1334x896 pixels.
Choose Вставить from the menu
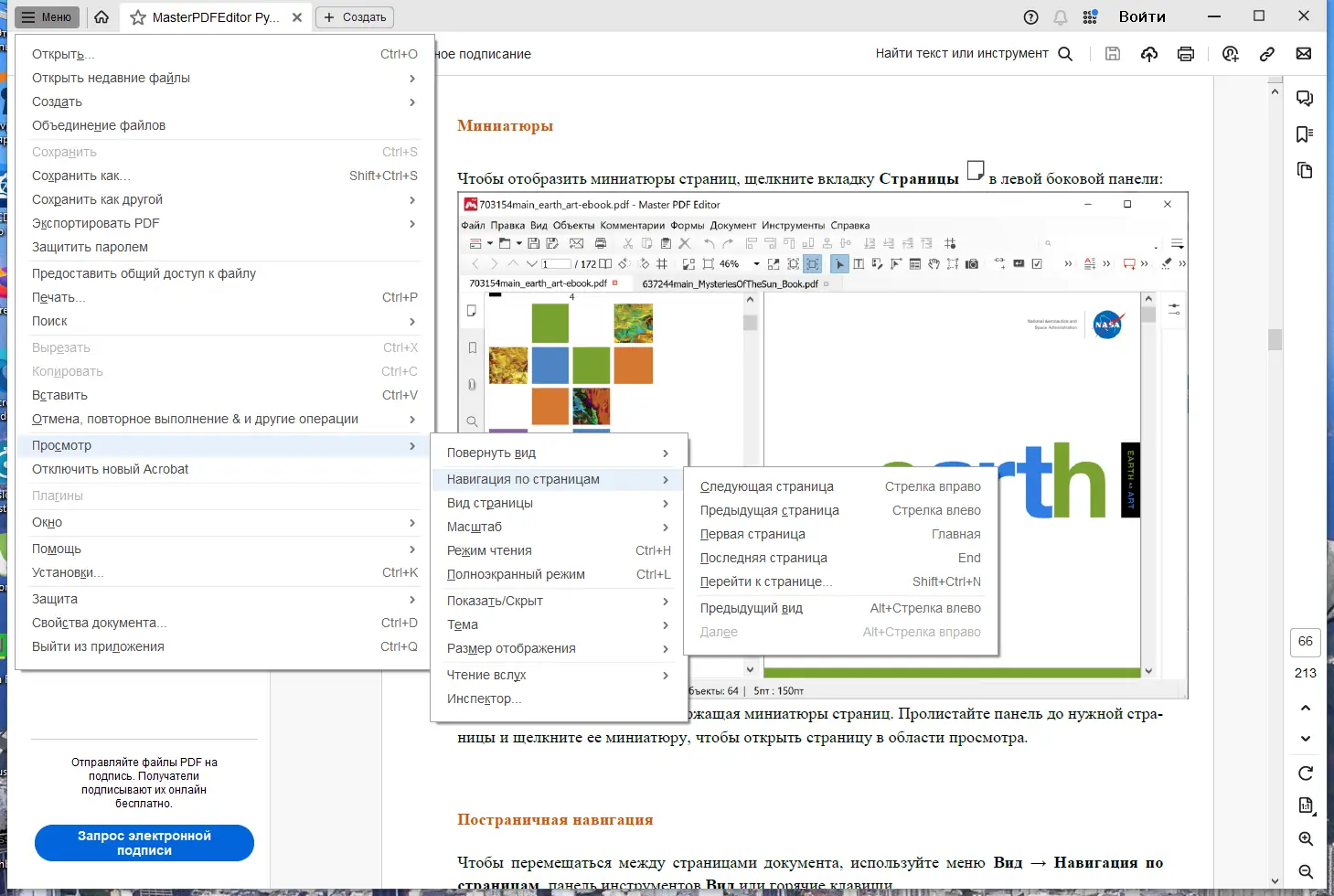tap(225, 395)
